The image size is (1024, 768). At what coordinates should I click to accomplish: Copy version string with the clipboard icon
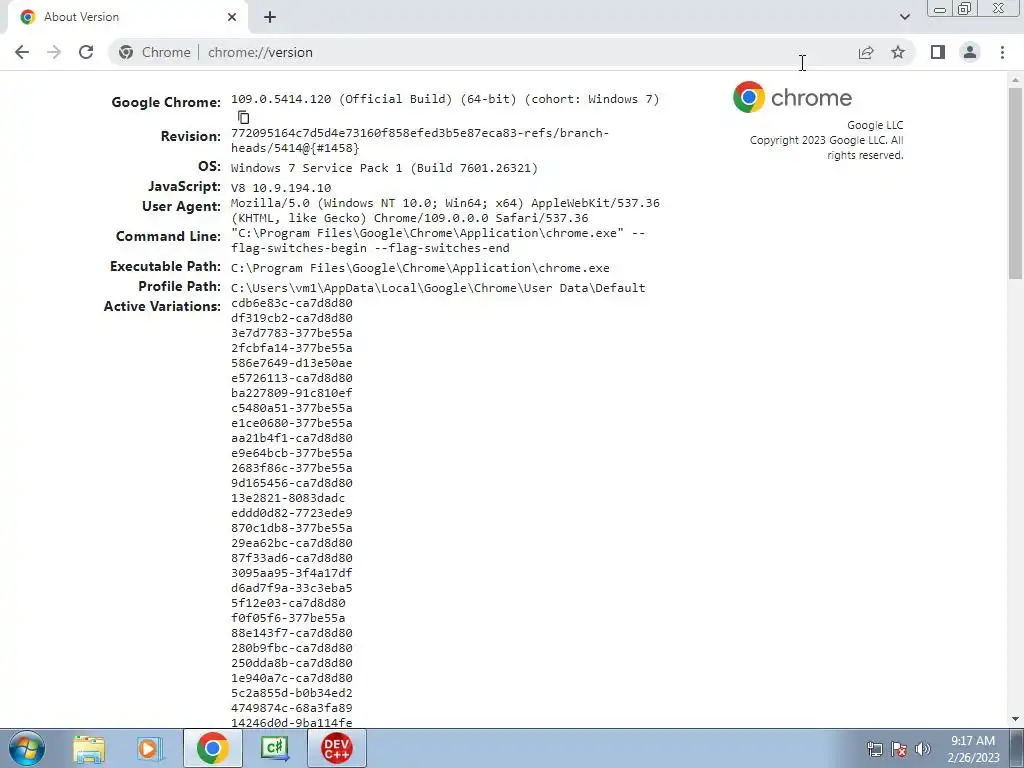tap(243, 117)
